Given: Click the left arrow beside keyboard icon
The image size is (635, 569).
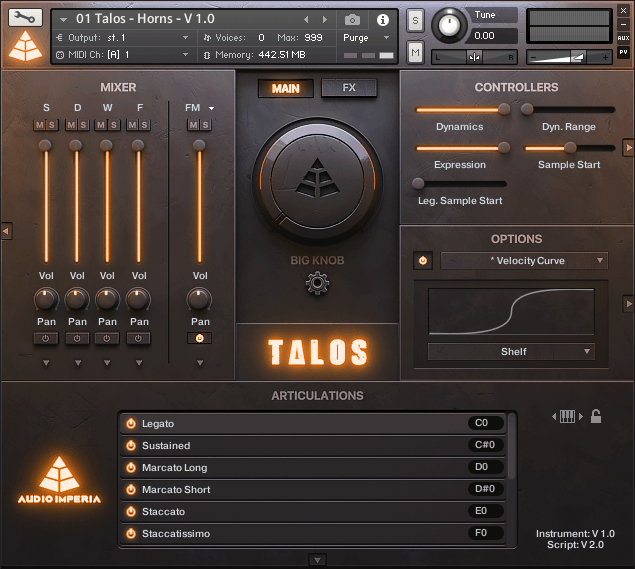Looking at the screenshot, I should [554, 416].
